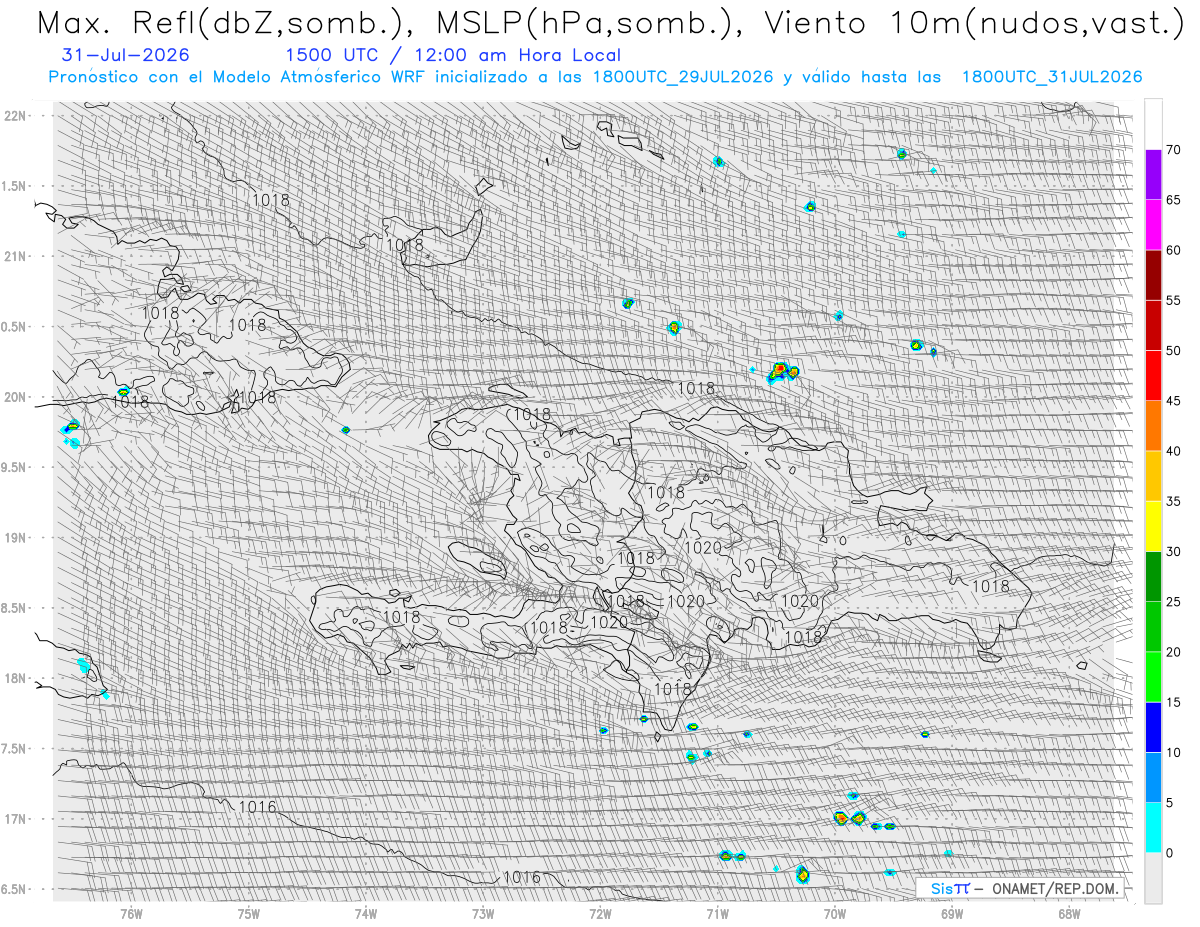Click the orange 40-45 dBZ color segment

pos(1153,426)
